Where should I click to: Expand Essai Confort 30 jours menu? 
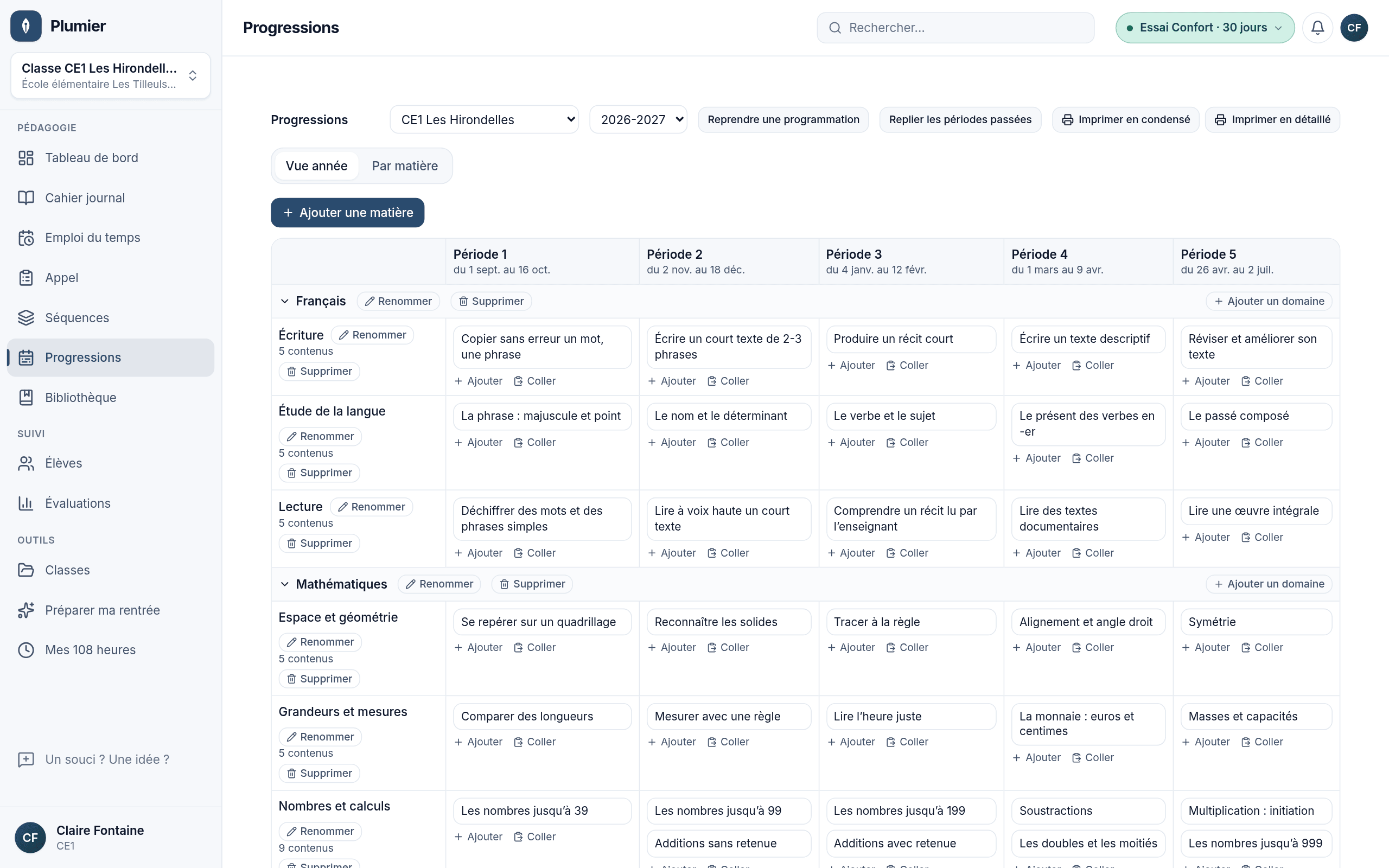click(1205, 28)
